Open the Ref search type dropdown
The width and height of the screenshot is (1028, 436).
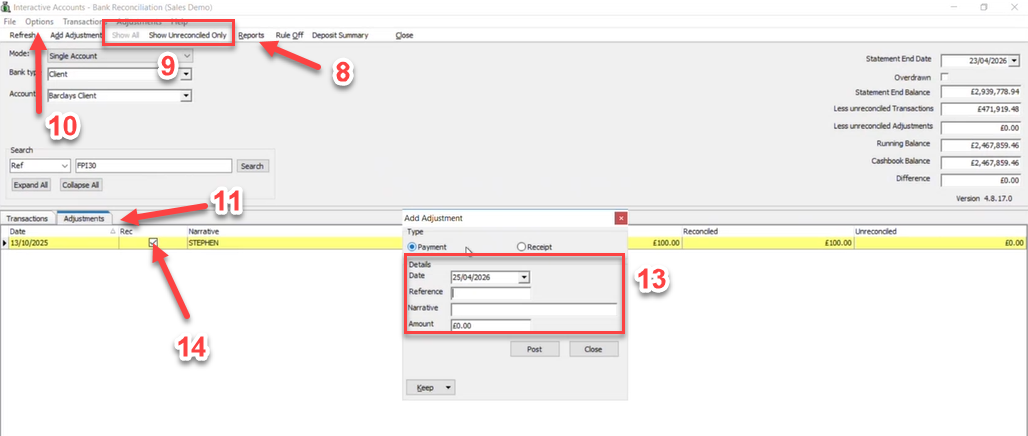(64, 166)
